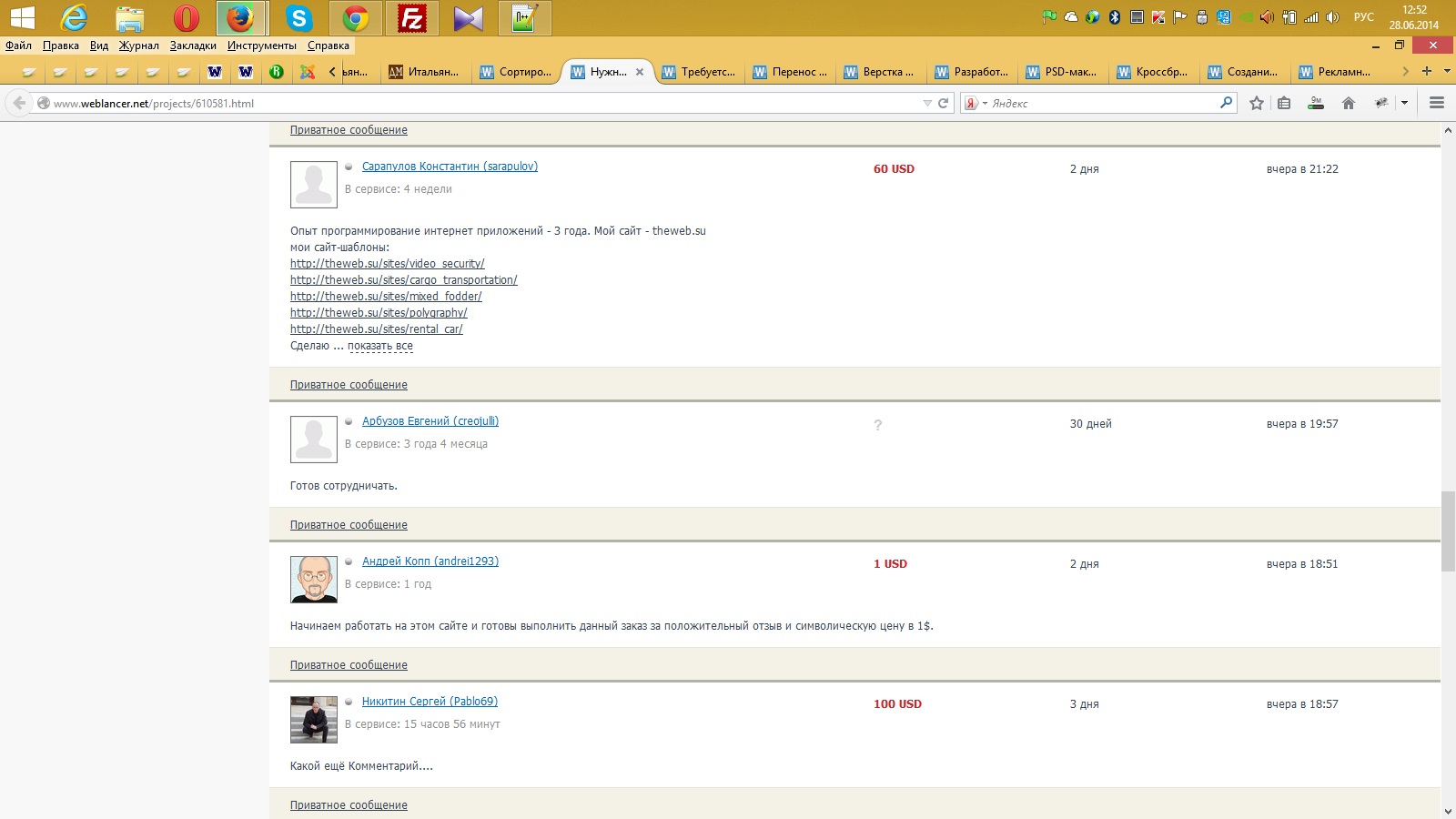Open the Закладки menu

193,45
